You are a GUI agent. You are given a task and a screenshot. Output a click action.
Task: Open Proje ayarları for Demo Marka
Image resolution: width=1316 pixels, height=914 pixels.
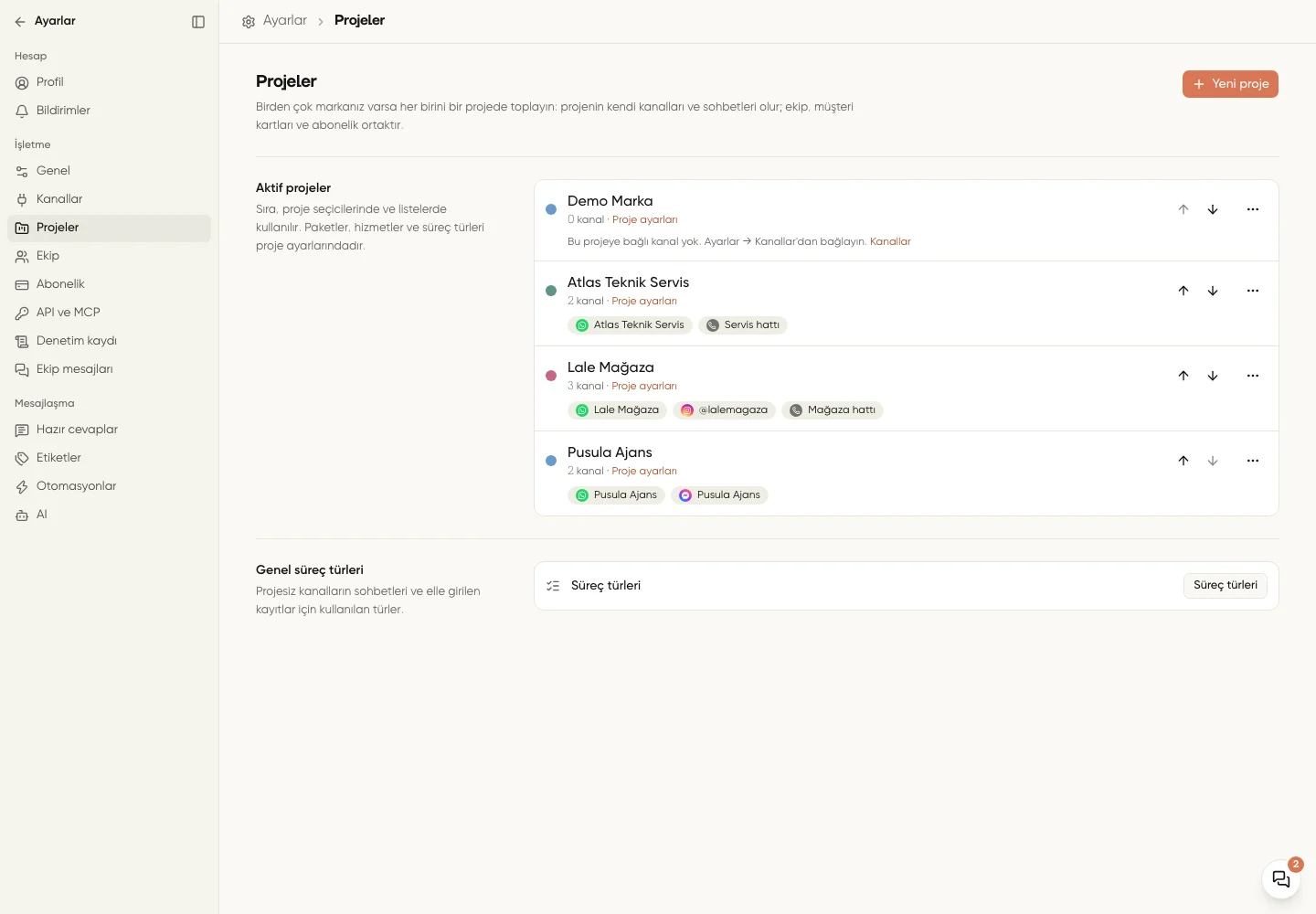pos(645,220)
